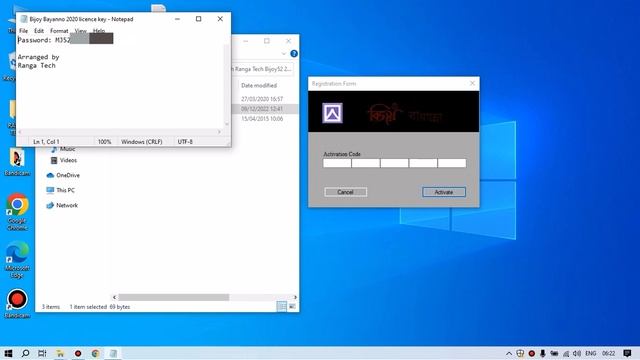Open Notepad Edit menu
This screenshot has width=640, height=360.
(39, 31)
